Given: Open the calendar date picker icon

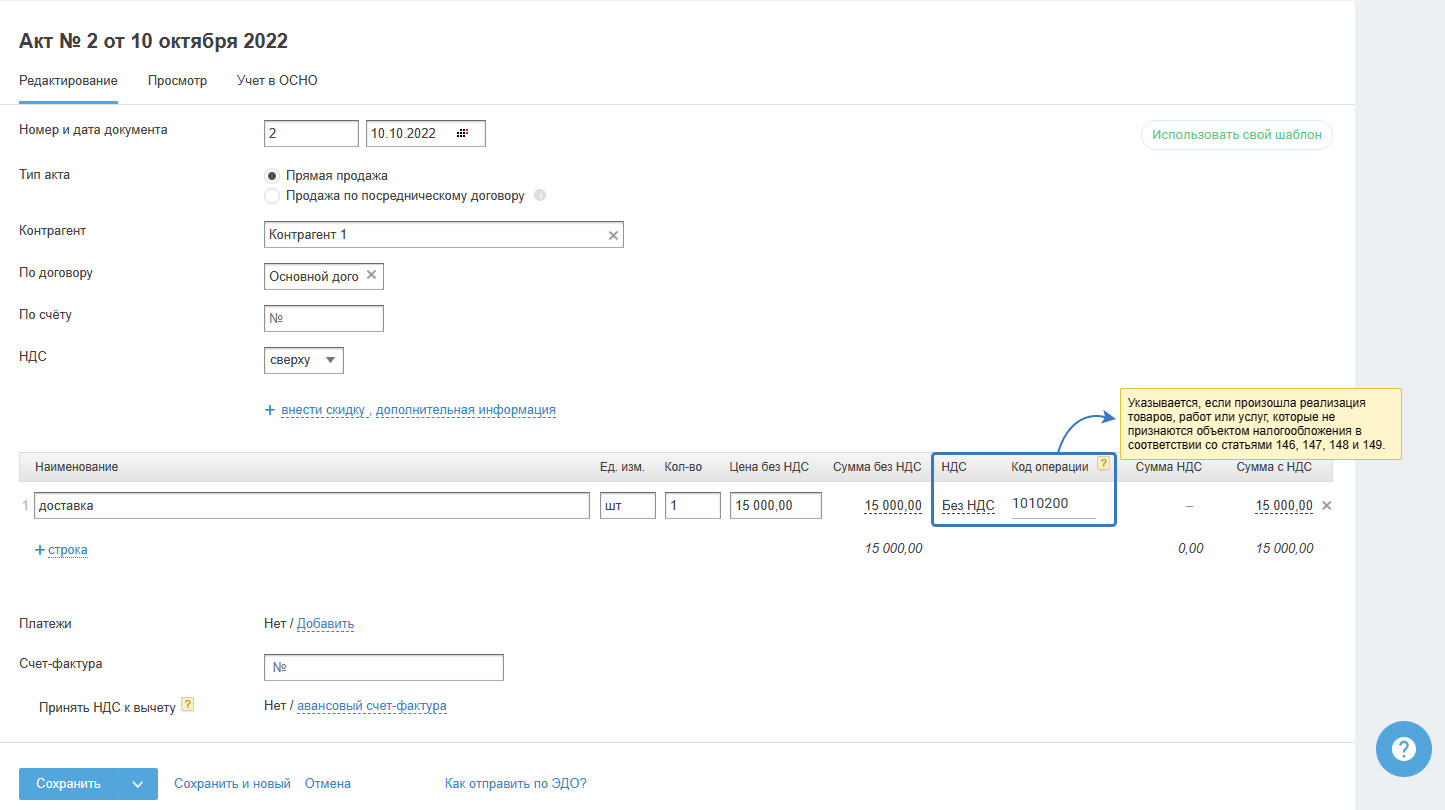Looking at the screenshot, I should coord(462,133).
